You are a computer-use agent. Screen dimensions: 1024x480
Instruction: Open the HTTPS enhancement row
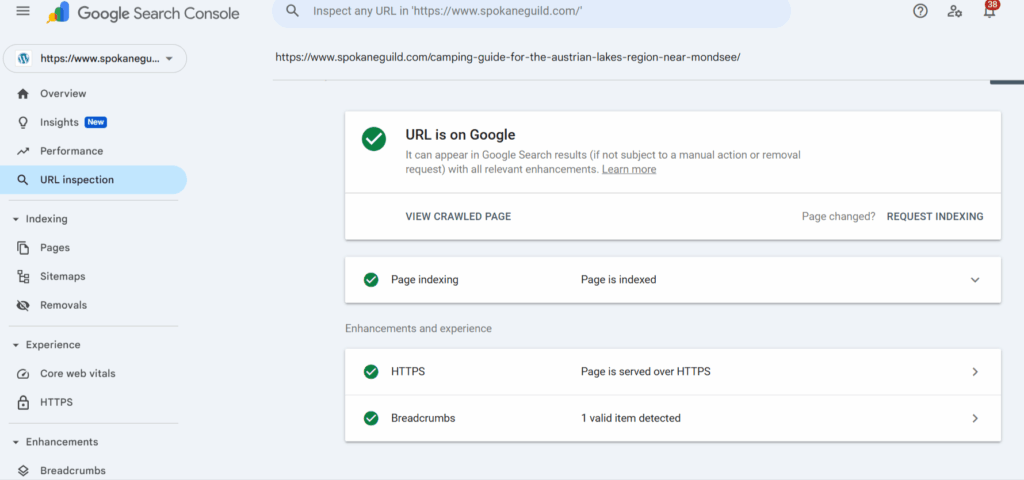click(x=673, y=372)
